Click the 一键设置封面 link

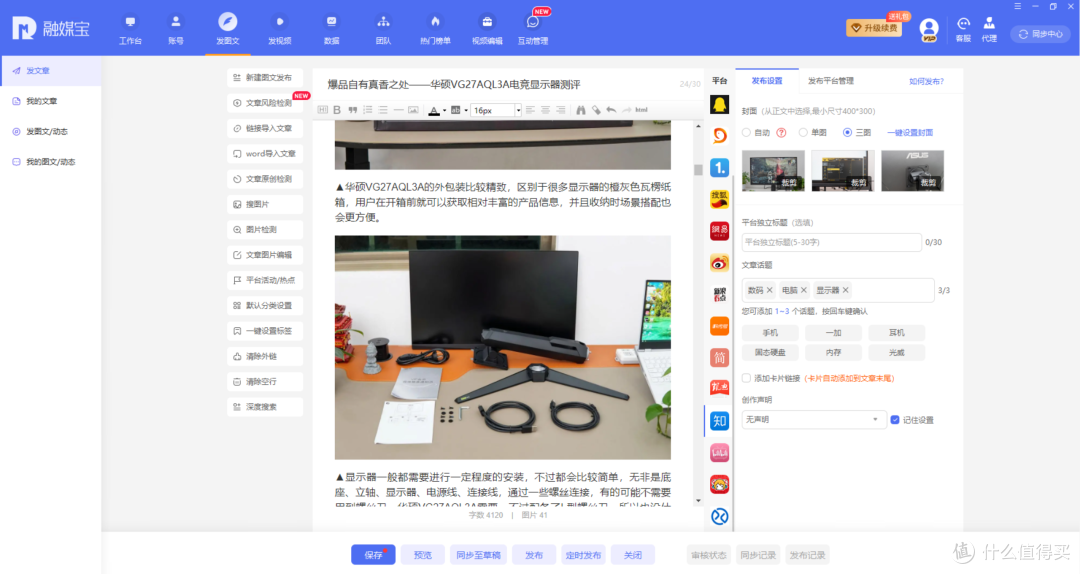pyautogui.click(x=910, y=133)
